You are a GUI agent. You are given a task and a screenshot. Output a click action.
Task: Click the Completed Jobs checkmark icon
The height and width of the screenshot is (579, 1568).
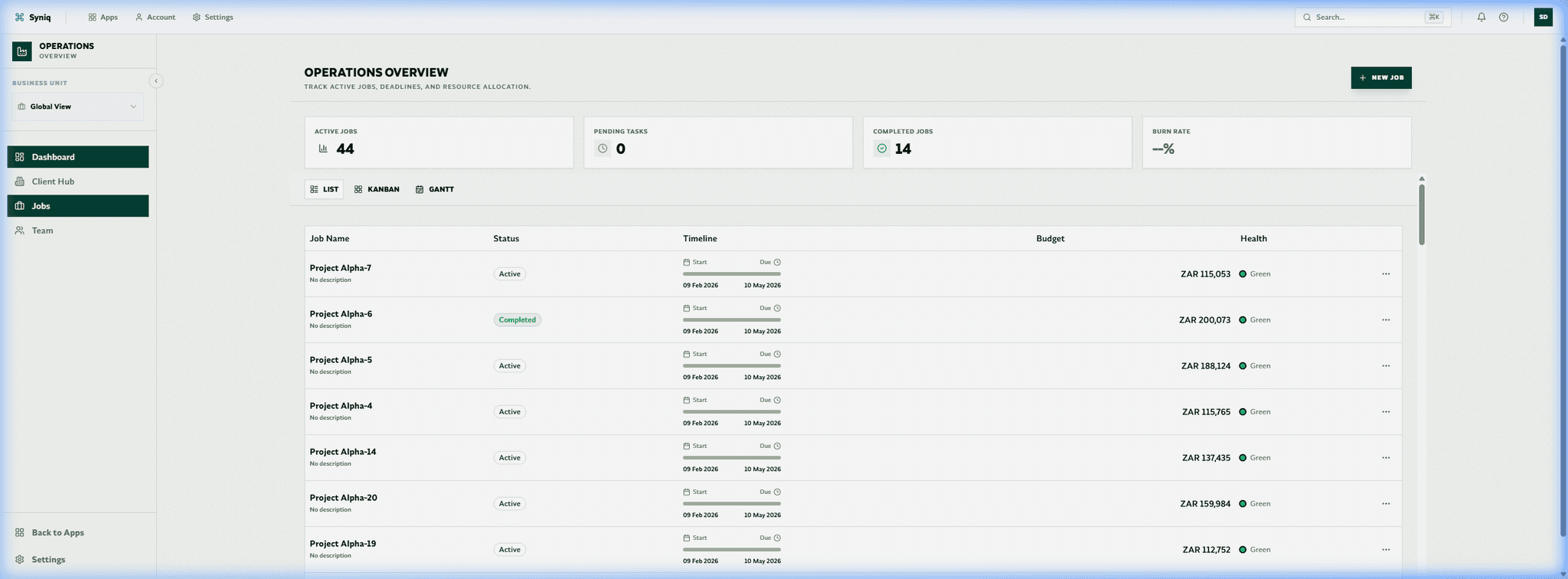coord(882,149)
